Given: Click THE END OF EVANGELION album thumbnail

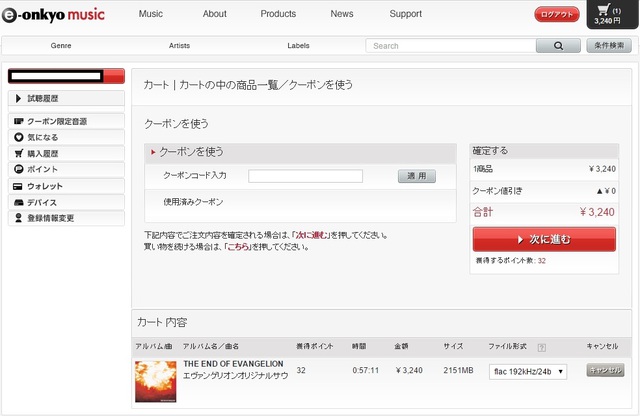Looking at the screenshot, I should click(x=155, y=381).
